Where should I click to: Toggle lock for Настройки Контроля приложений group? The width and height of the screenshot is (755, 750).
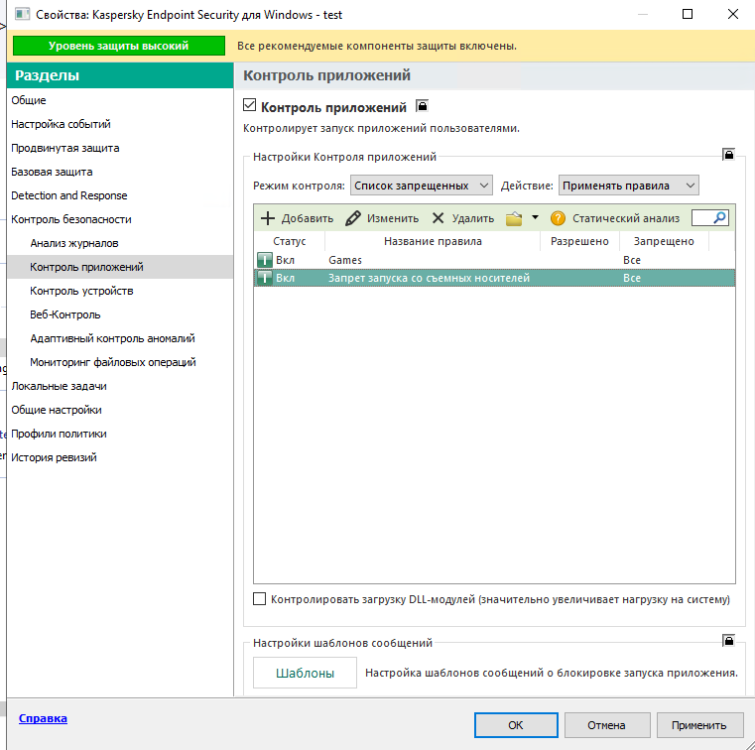728,155
